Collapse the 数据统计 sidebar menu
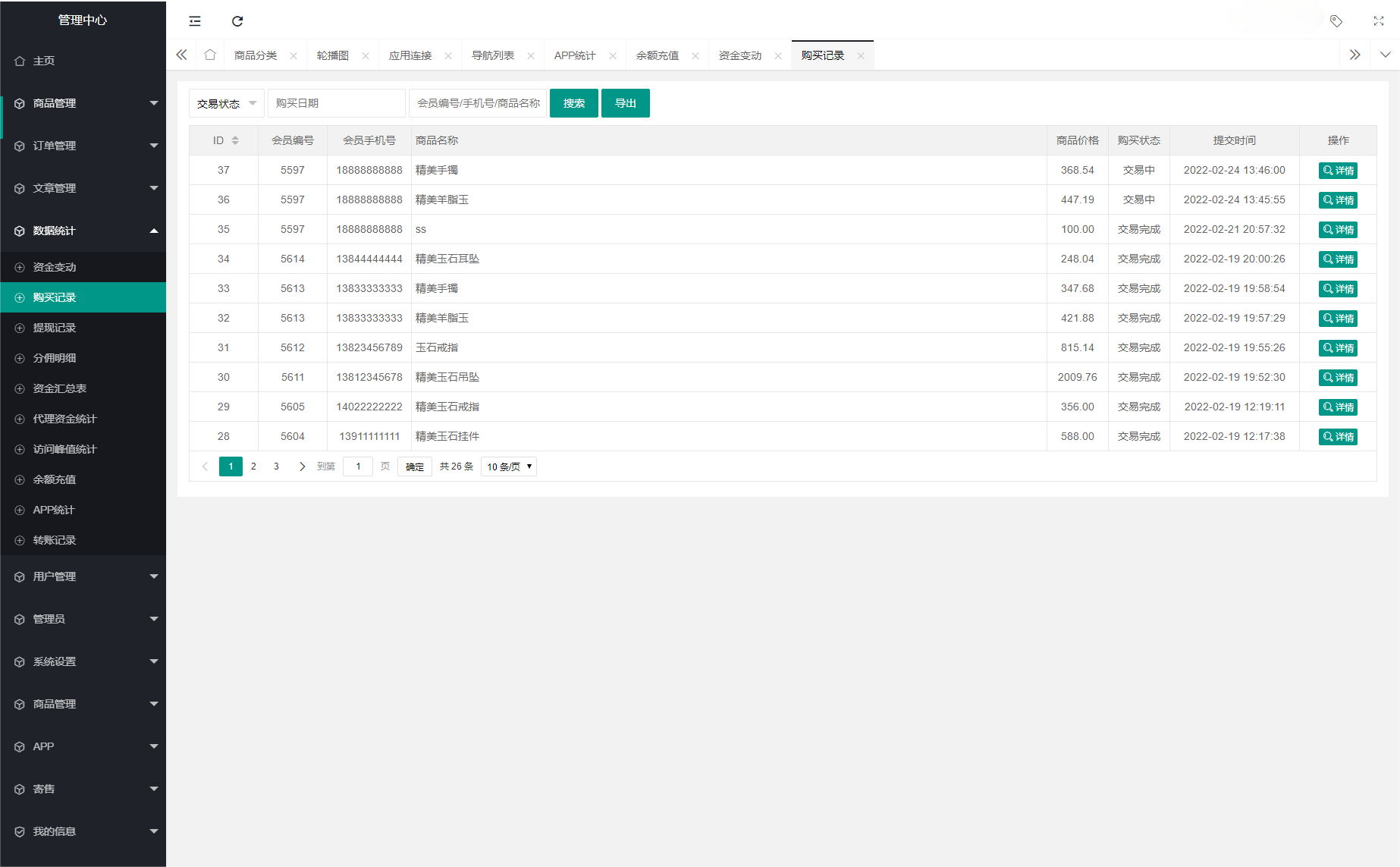Screen dimensions: 1400x867 (x=83, y=231)
